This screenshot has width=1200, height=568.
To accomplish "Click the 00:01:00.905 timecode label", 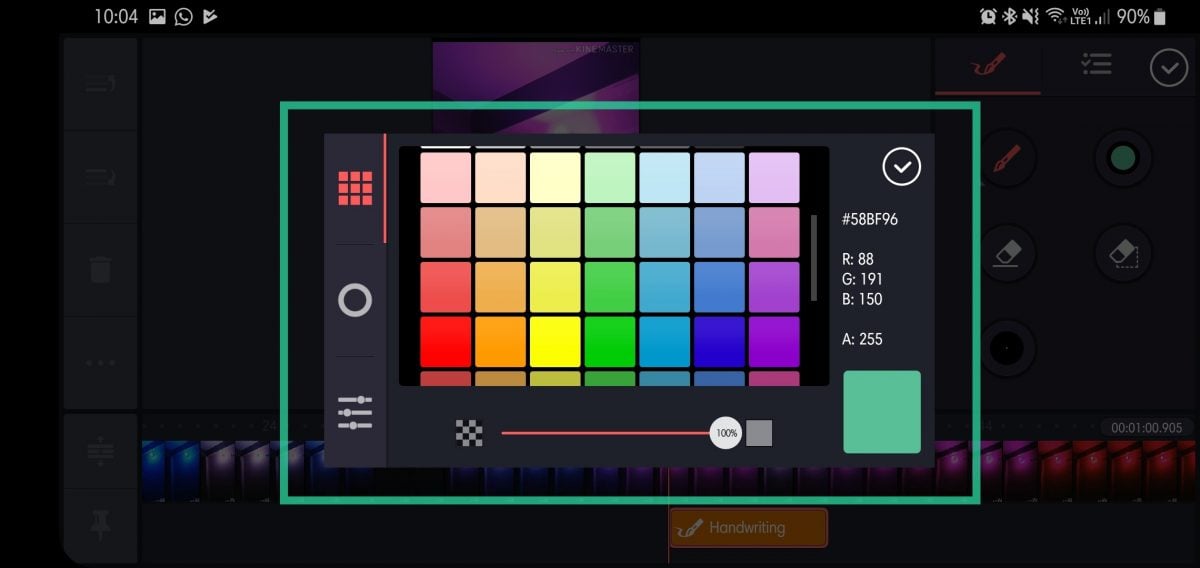I will 1146,428.
